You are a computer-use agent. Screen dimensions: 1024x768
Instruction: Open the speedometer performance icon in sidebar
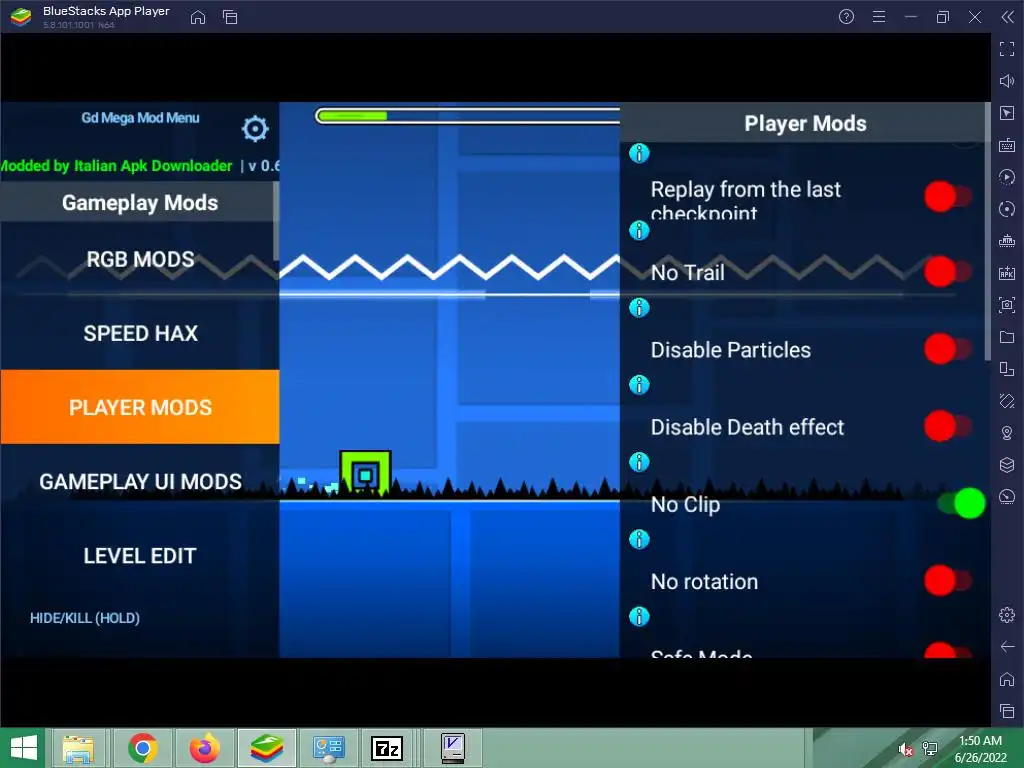[x=1007, y=497]
